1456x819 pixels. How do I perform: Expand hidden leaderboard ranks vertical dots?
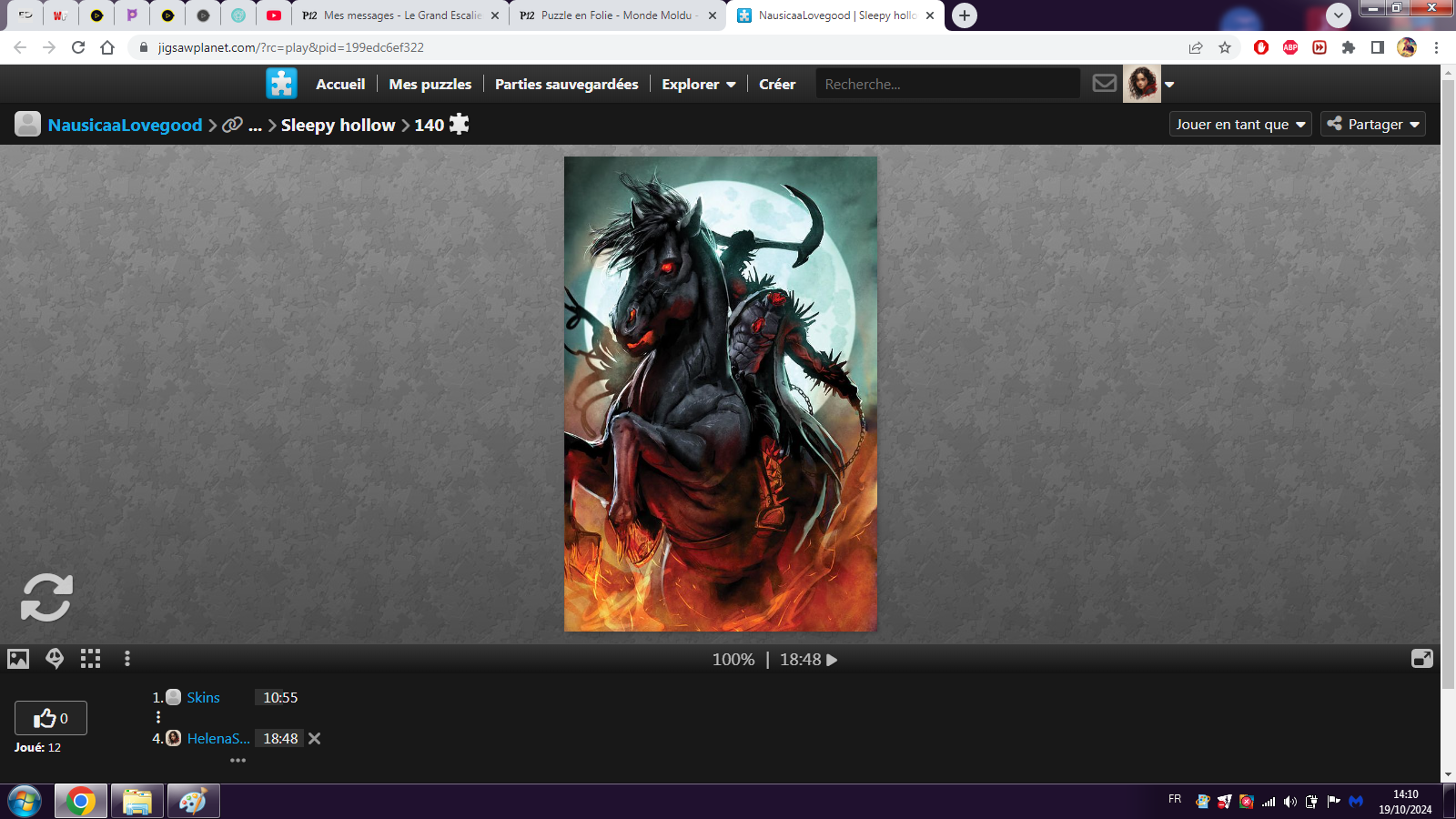tap(158, 718)
